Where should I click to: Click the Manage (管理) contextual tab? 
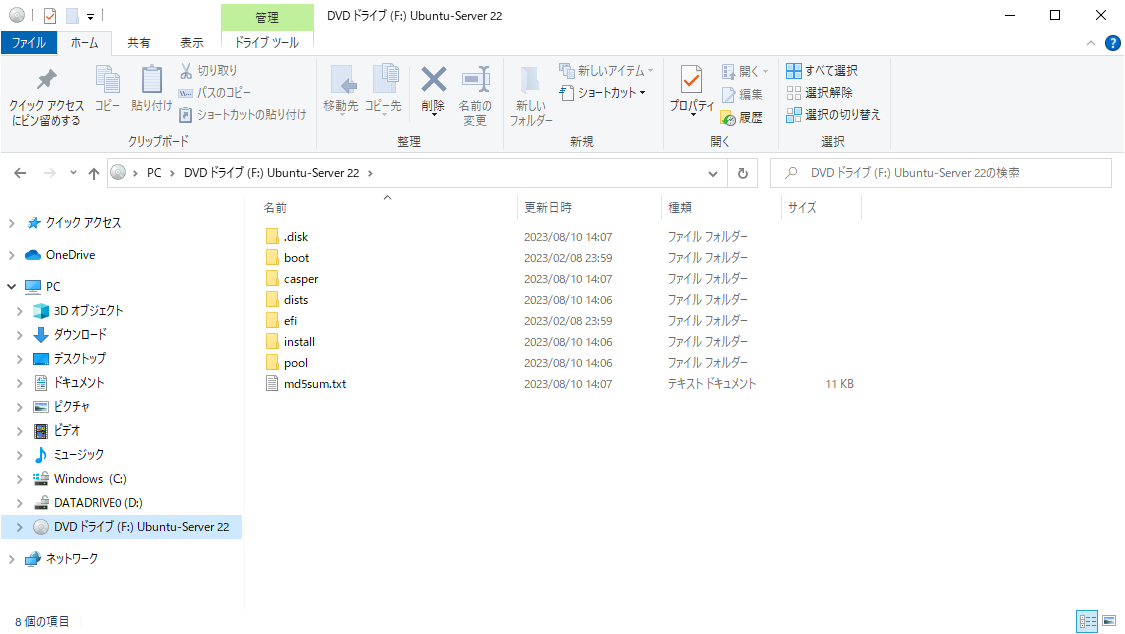pos(267,16)
